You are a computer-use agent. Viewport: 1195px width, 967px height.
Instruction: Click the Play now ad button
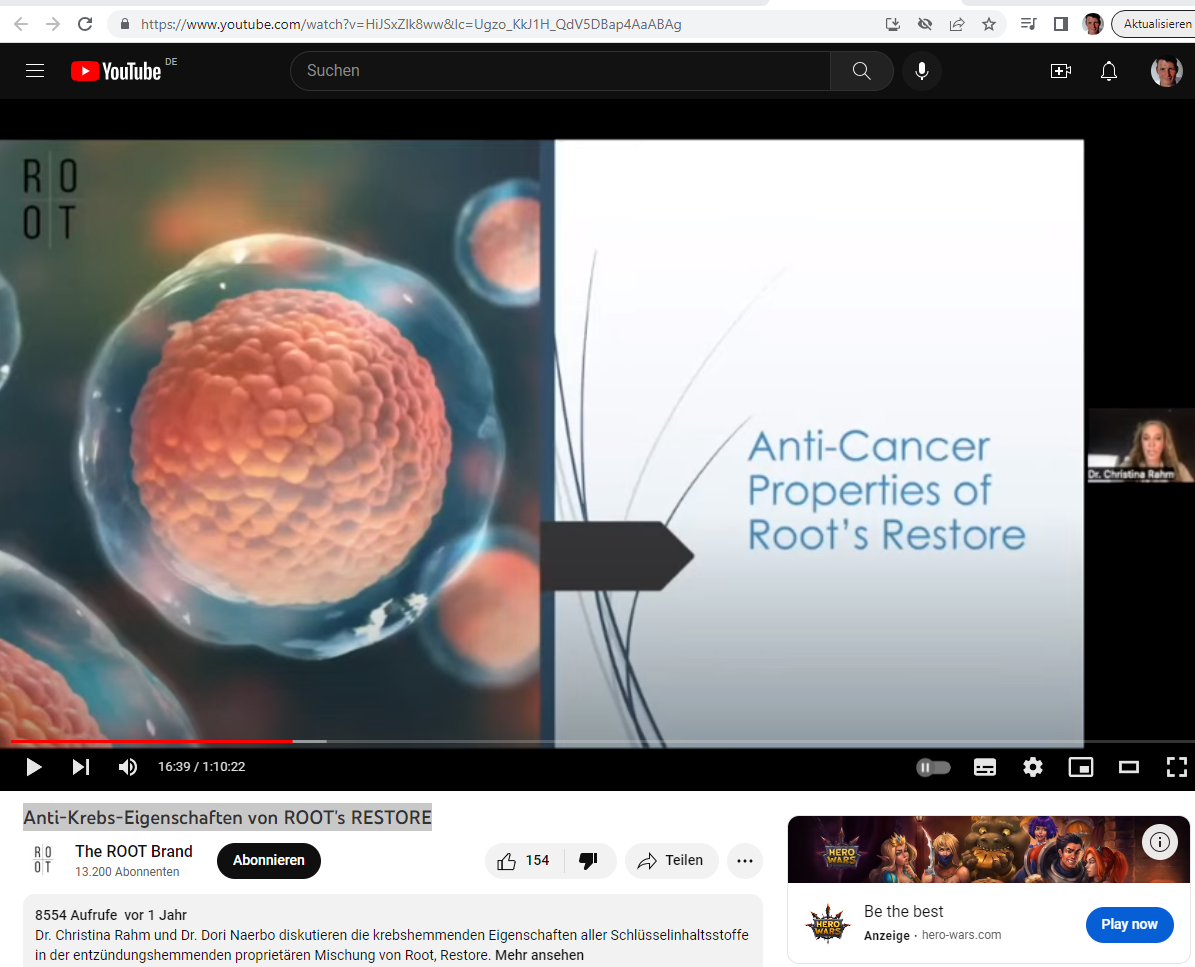(x=1129, y=924)
